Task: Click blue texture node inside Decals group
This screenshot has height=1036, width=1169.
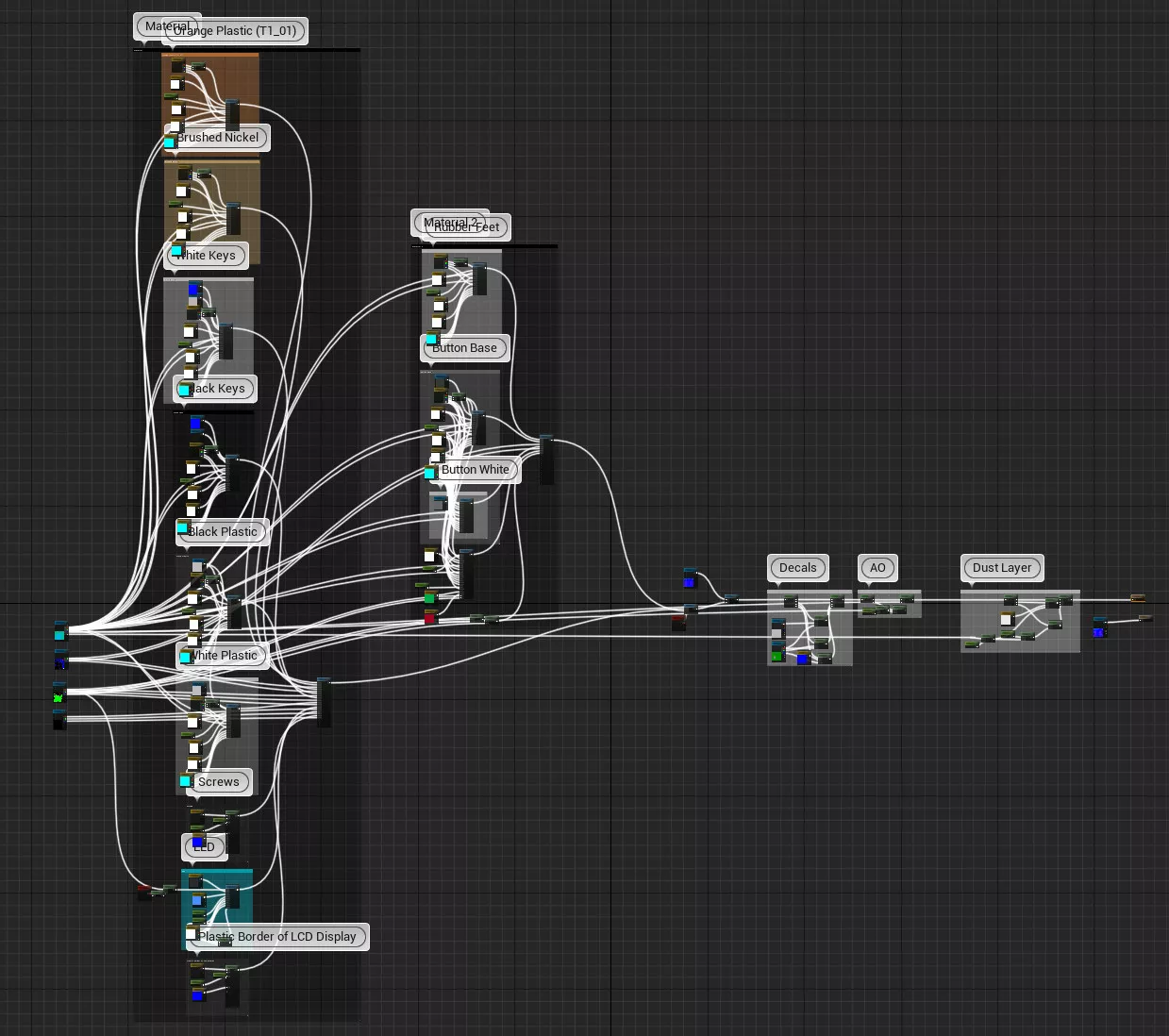Action: [803, 659]
